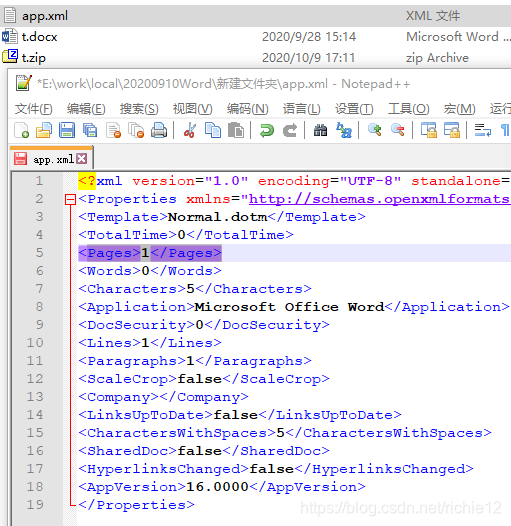The width and height of the screenshot is (511, 526).
Task: Print the document with the printer icon
Action: [159, 130]
